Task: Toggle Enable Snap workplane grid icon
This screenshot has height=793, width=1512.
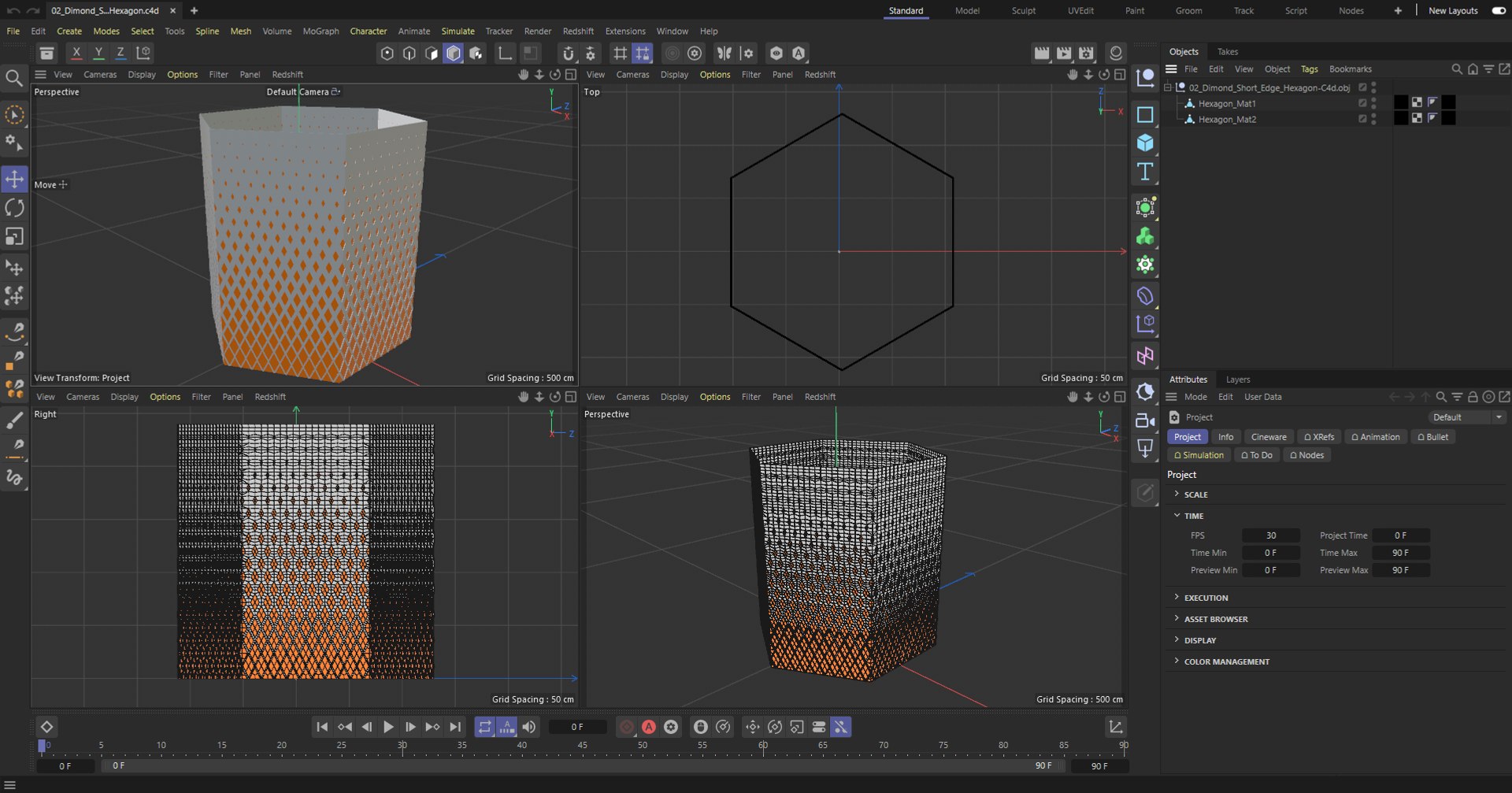Action: coord(643,53)
